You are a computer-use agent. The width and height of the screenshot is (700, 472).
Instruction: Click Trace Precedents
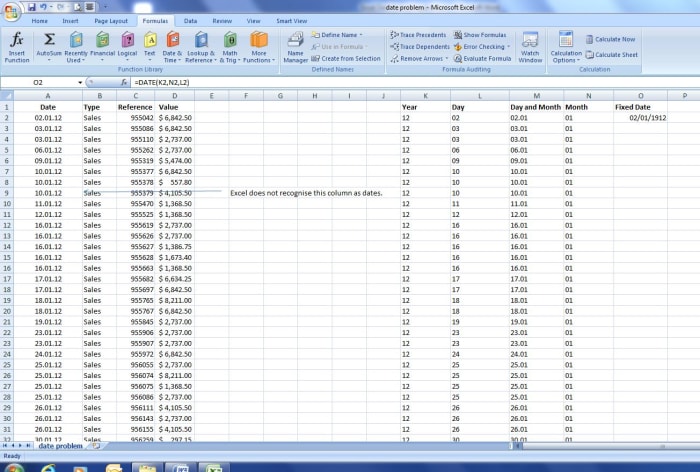tap(419, 34)
